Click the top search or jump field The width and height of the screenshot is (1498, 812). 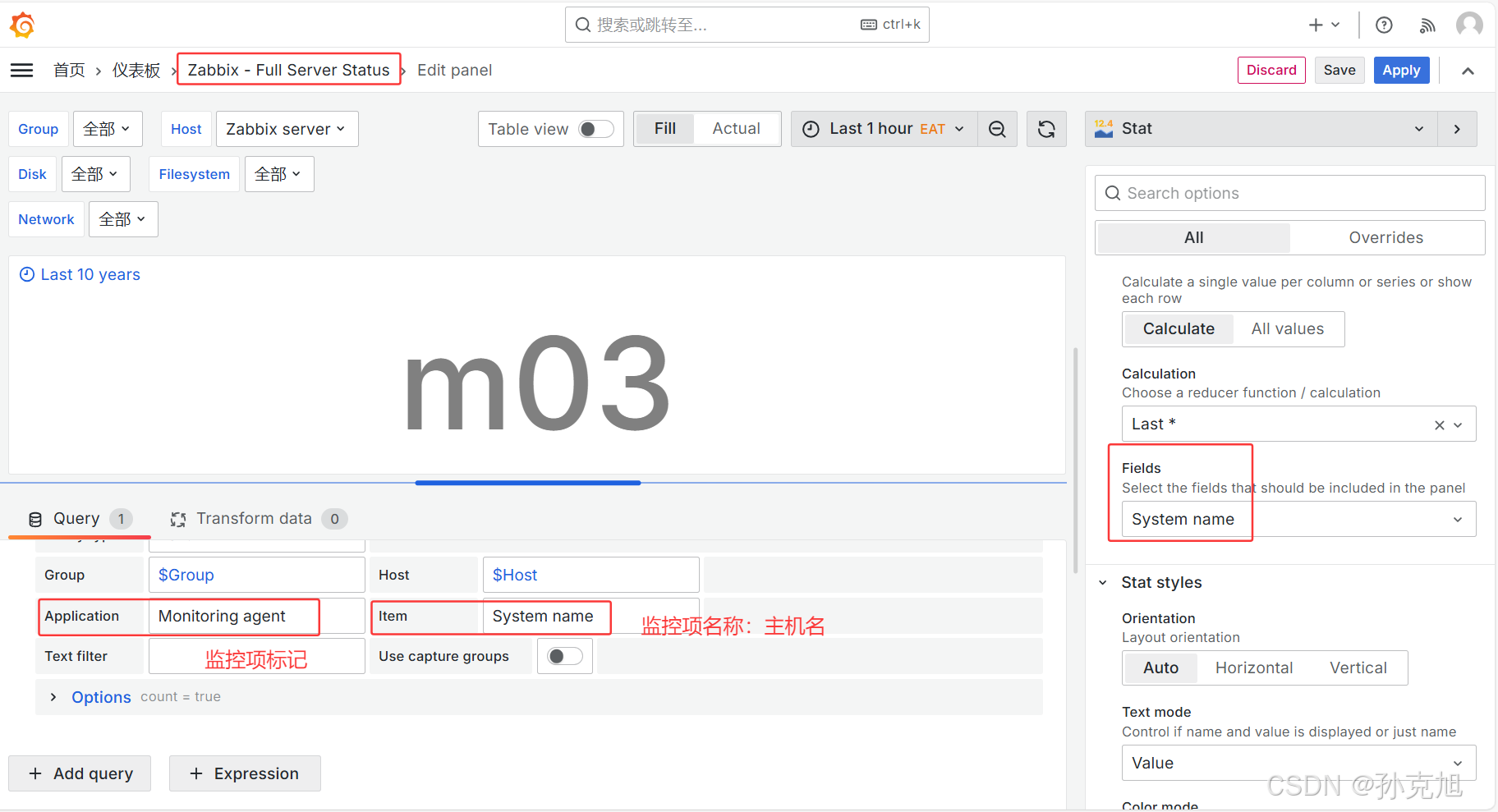pos(747,25)
